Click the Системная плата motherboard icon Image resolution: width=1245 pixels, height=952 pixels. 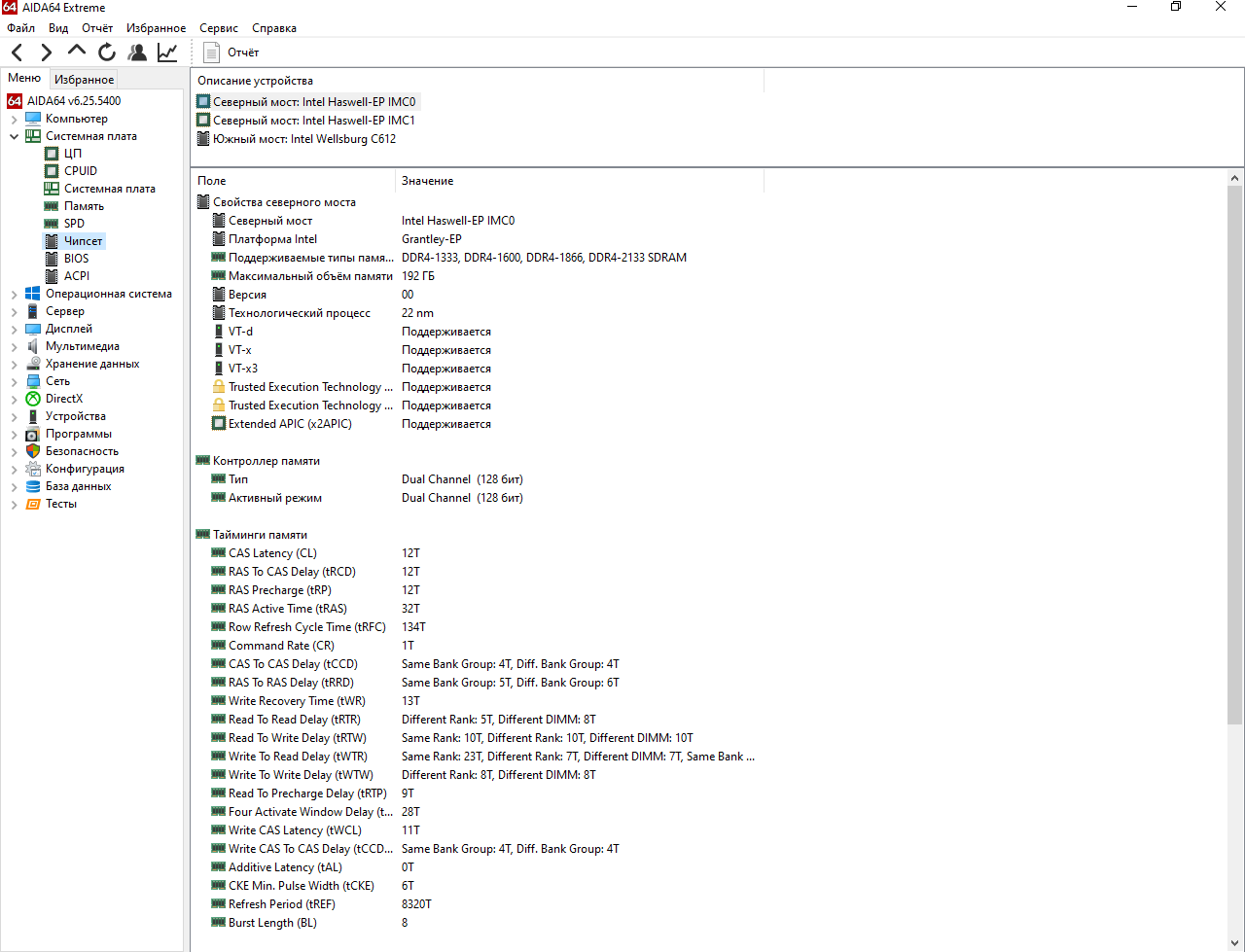[34, 136]
